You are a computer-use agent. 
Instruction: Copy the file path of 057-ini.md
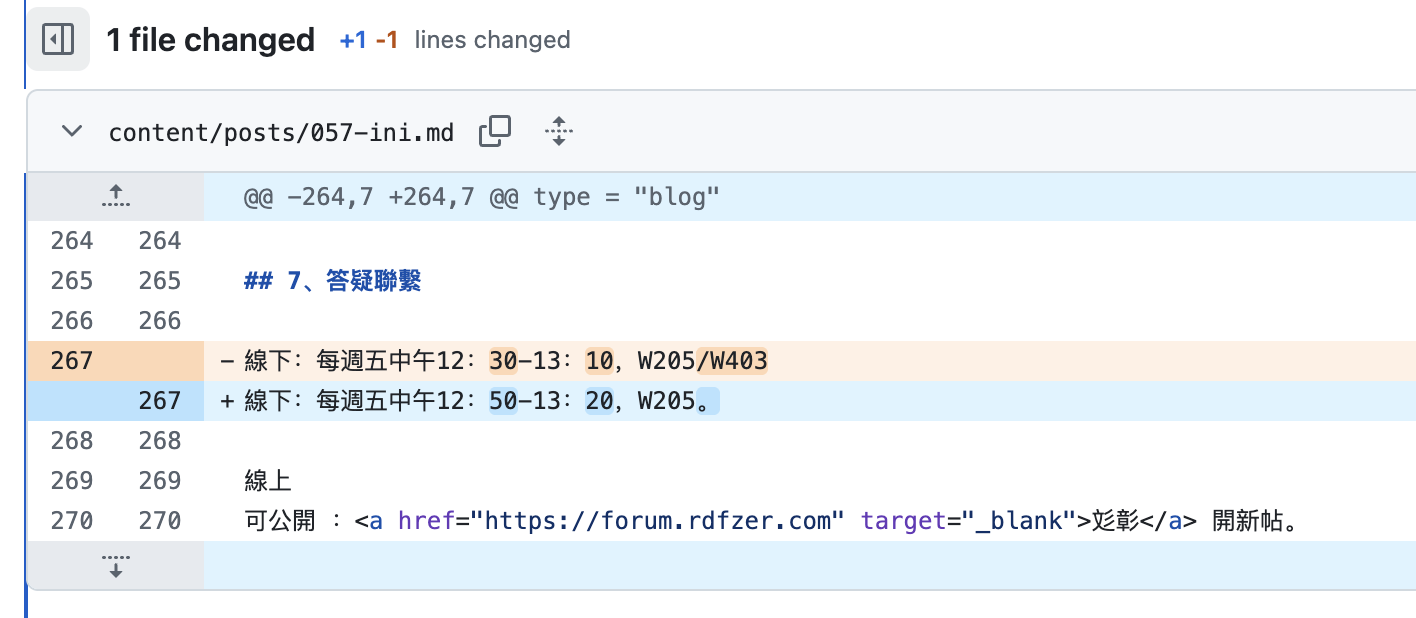(x=495, y=131)
